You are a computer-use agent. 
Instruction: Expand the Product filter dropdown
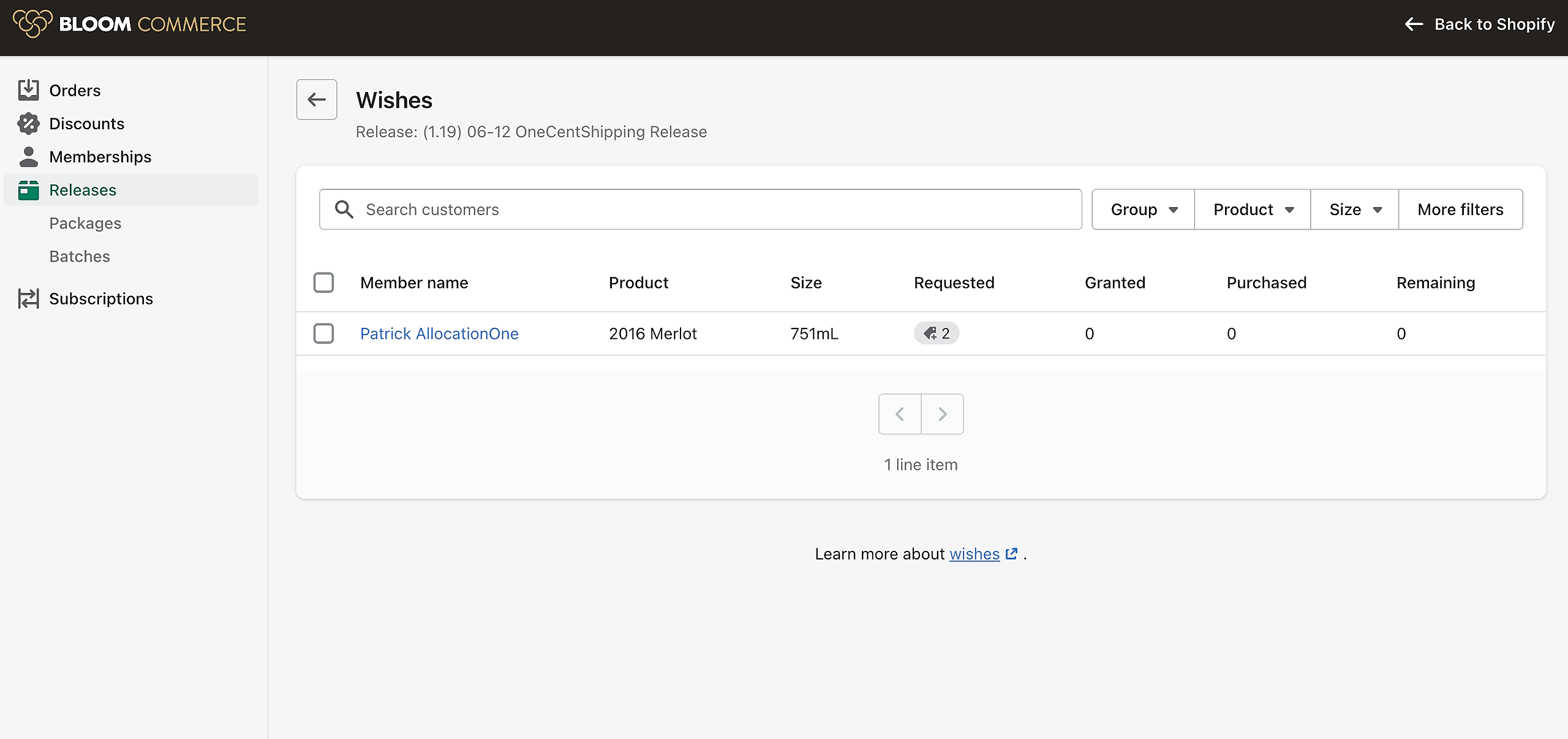click(1253, 210)
